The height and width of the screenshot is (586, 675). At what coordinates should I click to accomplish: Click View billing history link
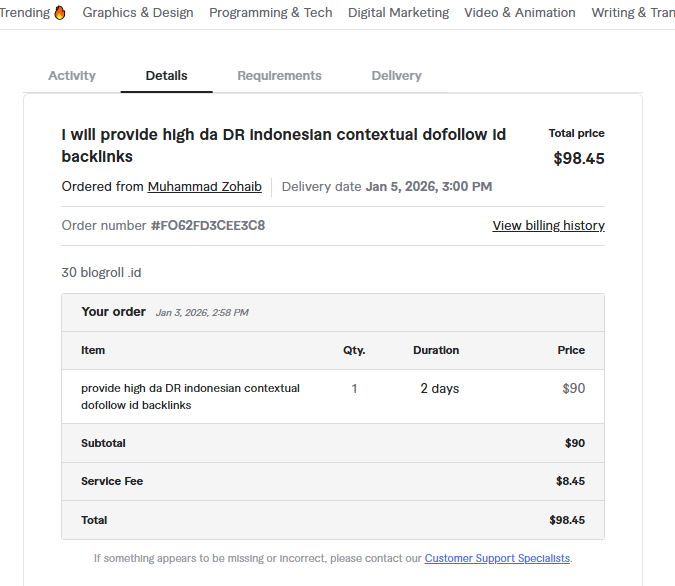click(548, 226)
